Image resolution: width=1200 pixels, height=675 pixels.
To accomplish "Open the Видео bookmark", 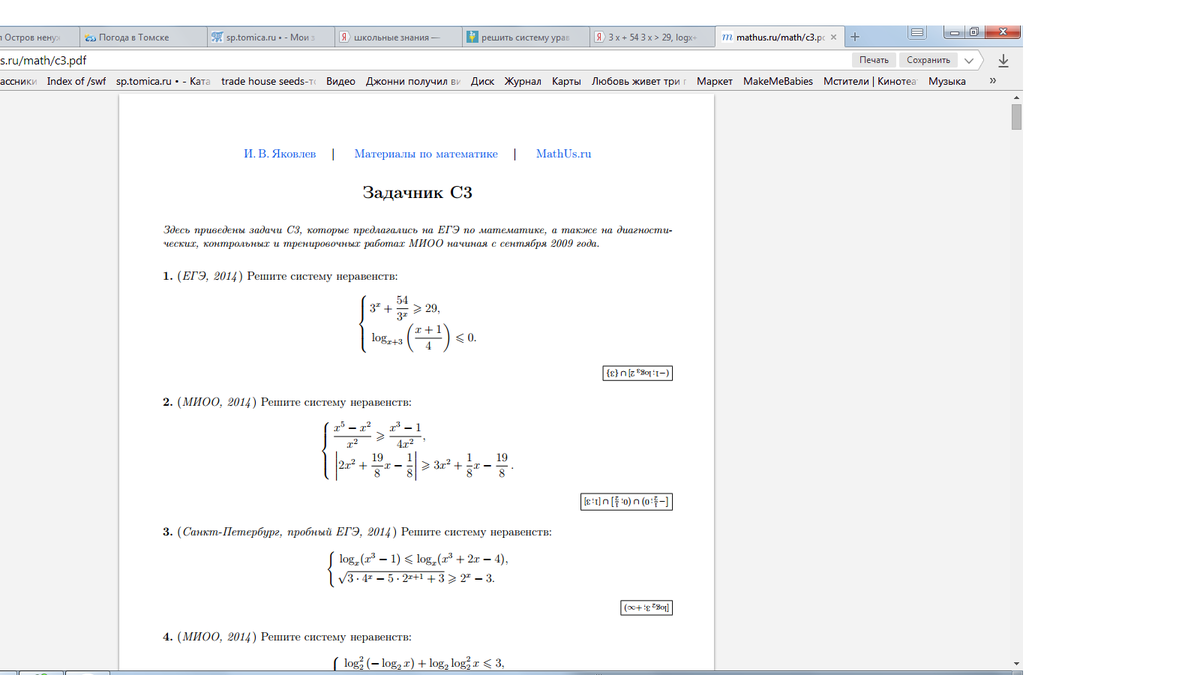I will (341, 81).
